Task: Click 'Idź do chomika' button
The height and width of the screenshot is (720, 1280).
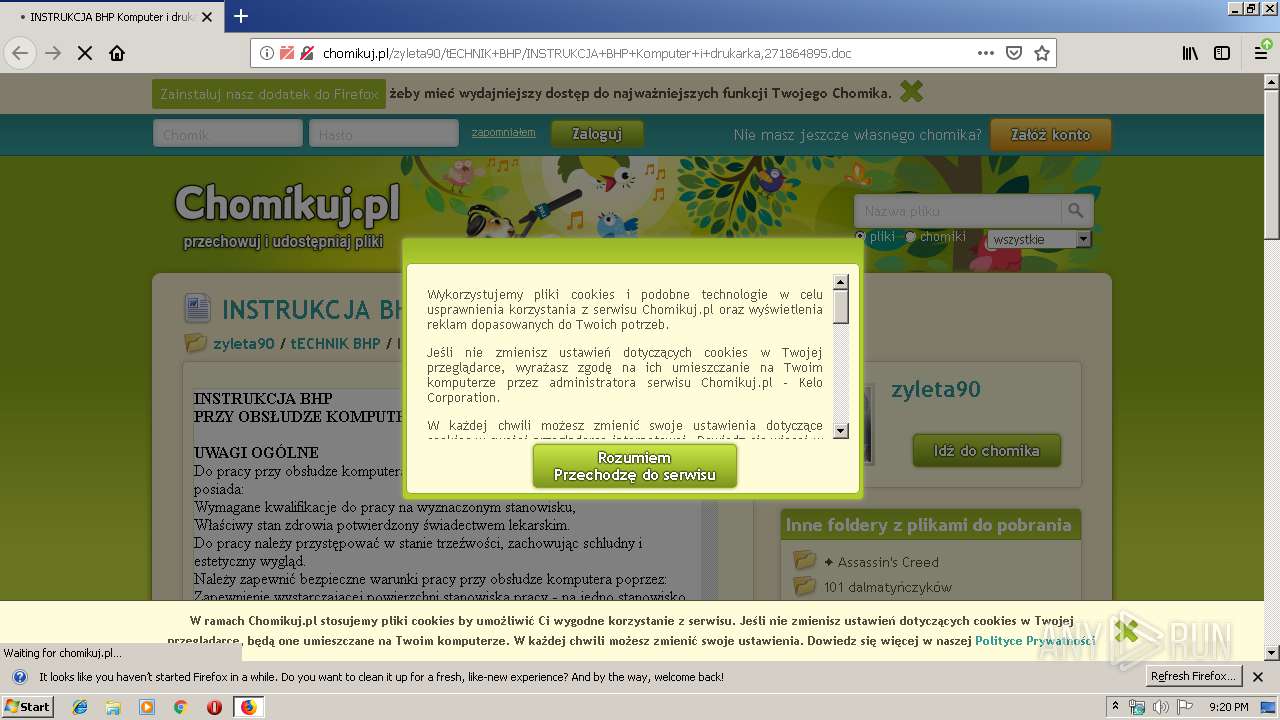Action: point(986,451)
